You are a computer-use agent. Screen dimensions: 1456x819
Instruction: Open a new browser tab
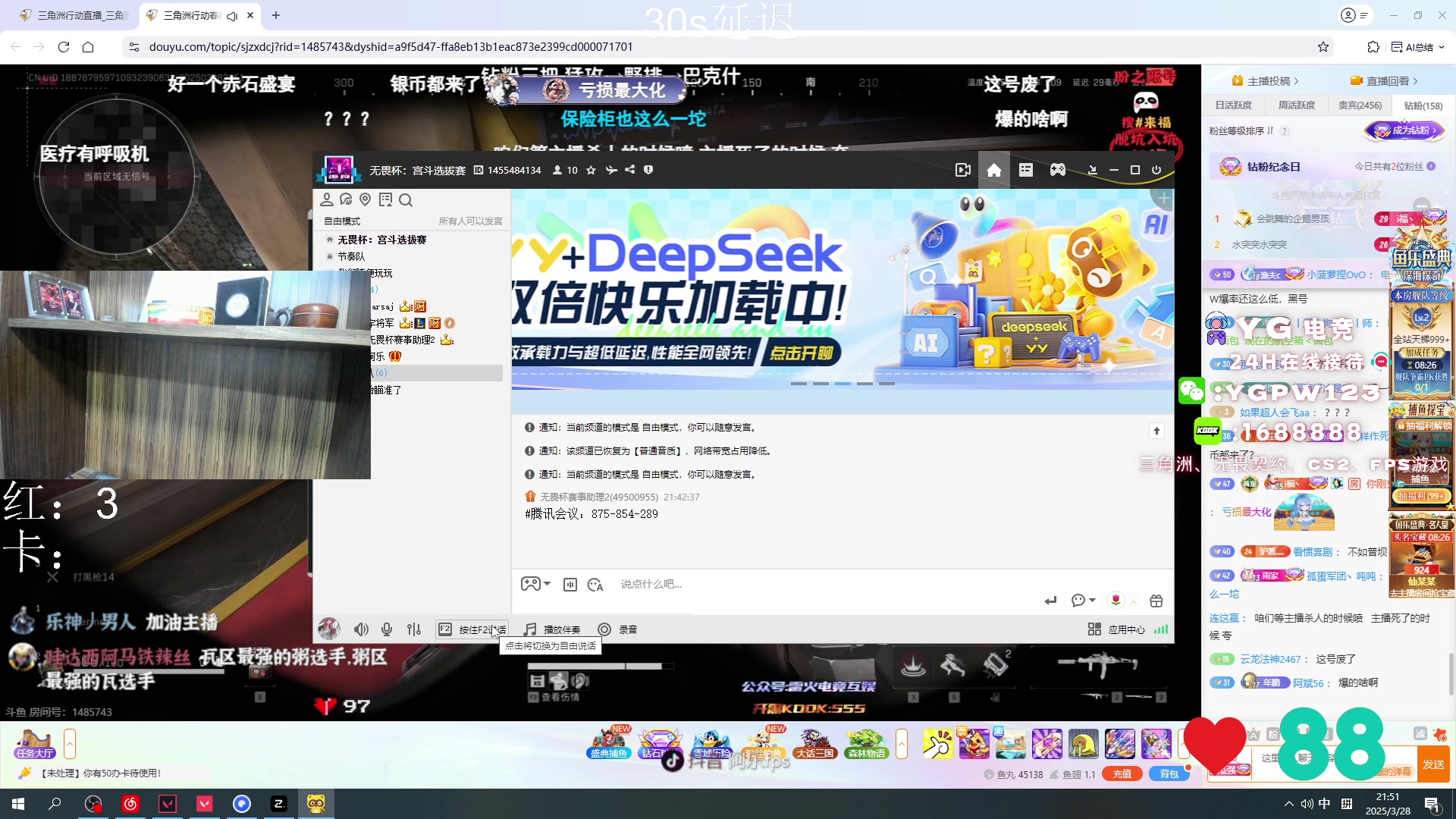(x=276, y=15)
